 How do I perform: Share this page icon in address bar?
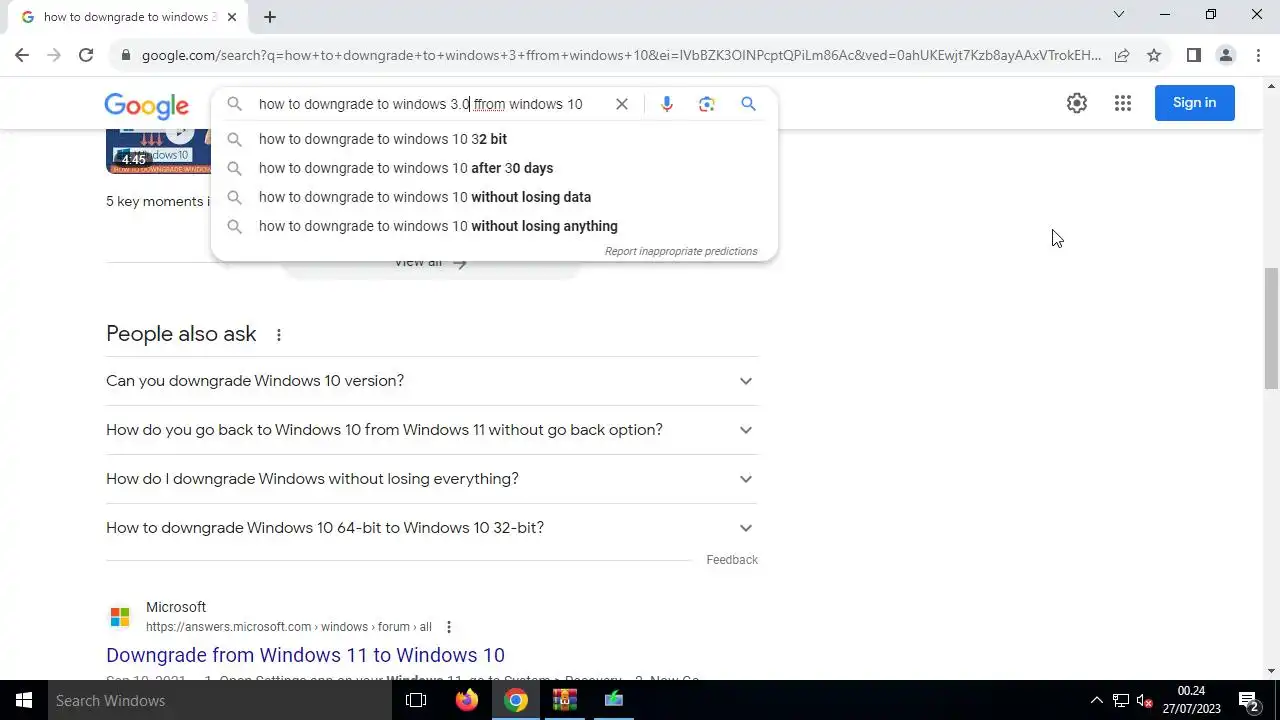click(x=1122, y=55)
